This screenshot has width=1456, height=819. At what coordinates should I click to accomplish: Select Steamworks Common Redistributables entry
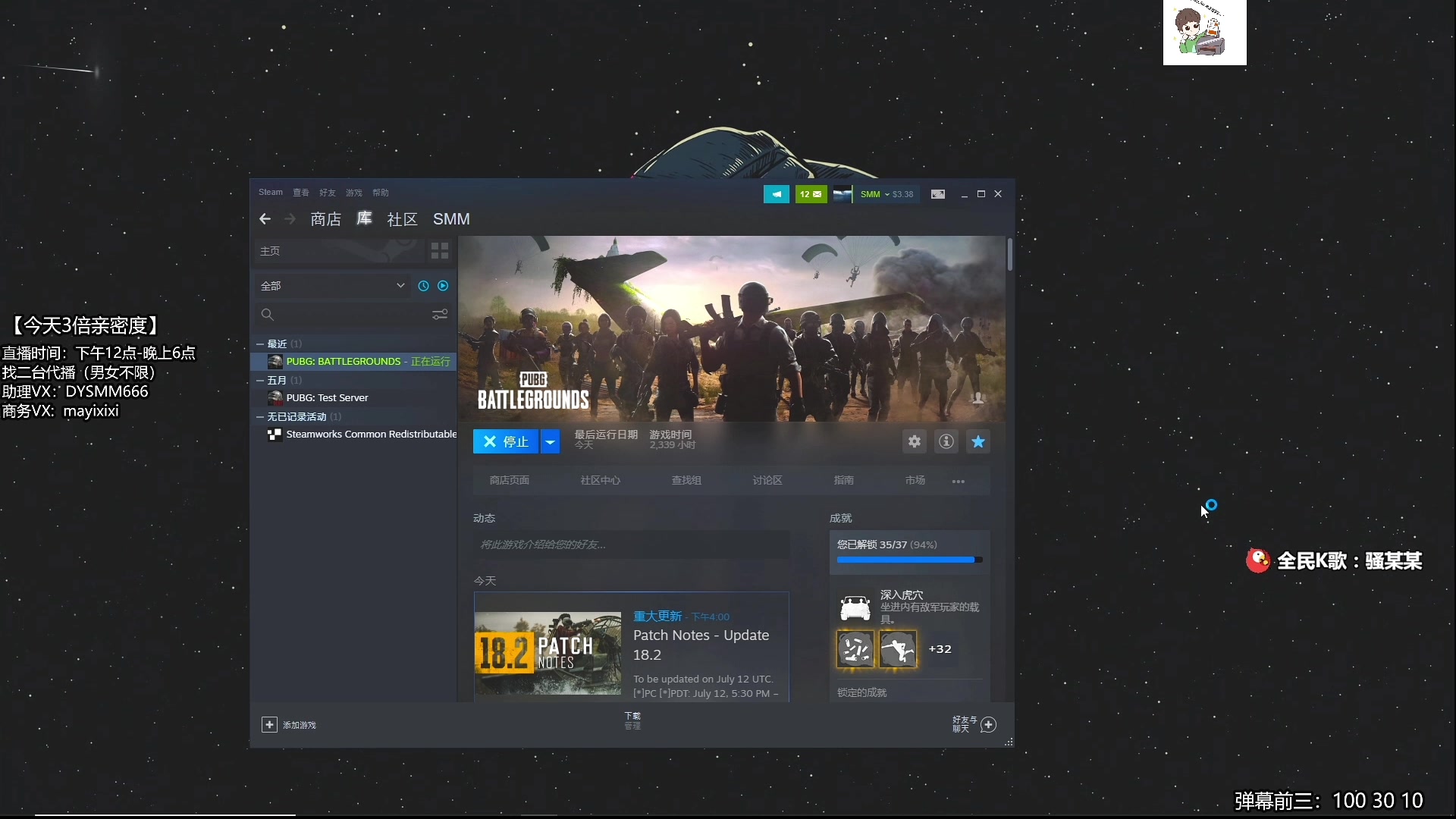pos(355,435)
